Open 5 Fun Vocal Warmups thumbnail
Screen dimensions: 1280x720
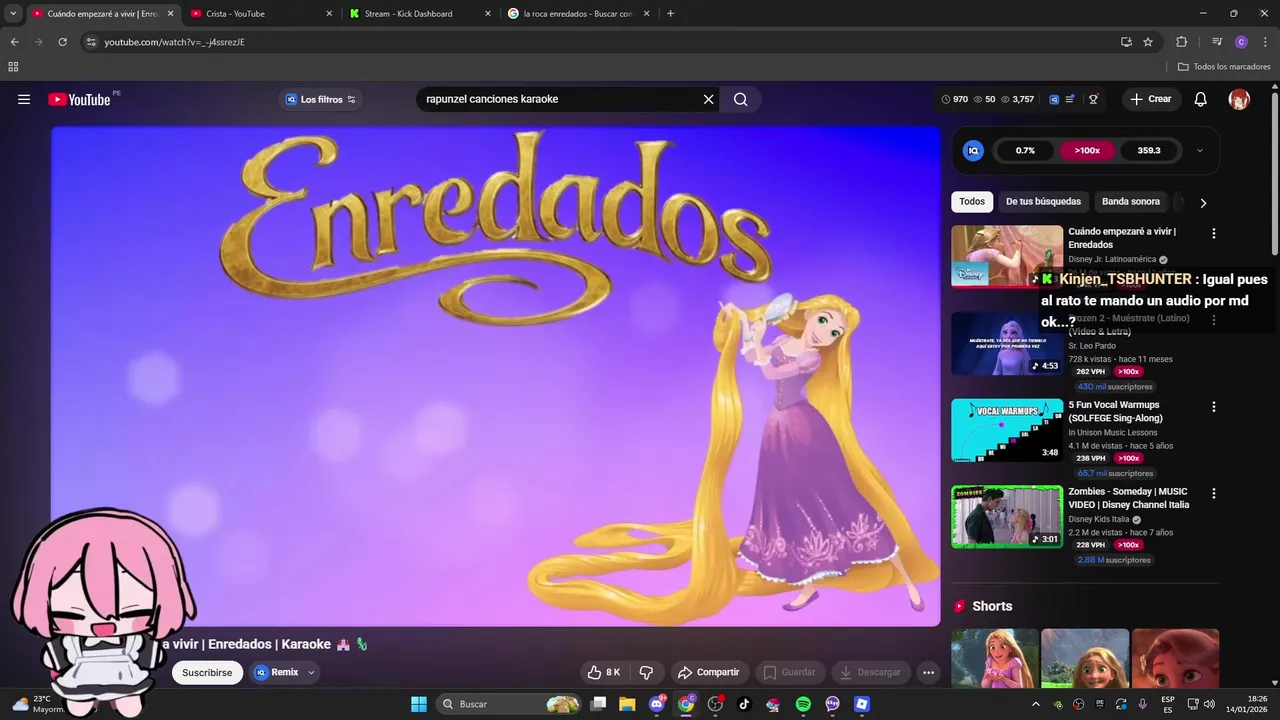(1007, 430)
